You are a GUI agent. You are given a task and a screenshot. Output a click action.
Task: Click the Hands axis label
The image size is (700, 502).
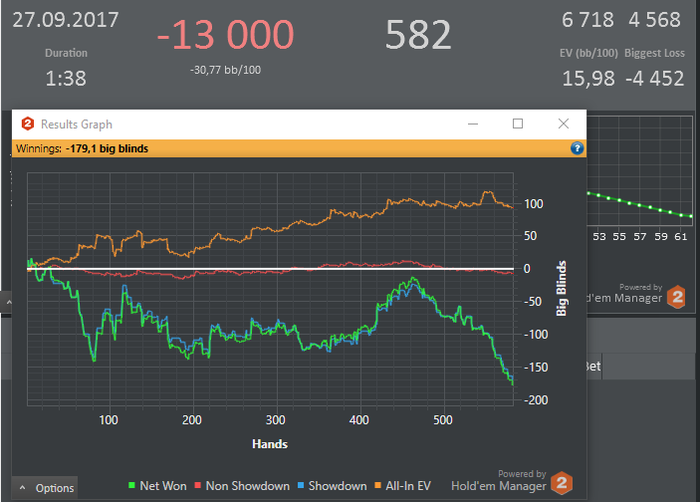(x=270, y=444)
